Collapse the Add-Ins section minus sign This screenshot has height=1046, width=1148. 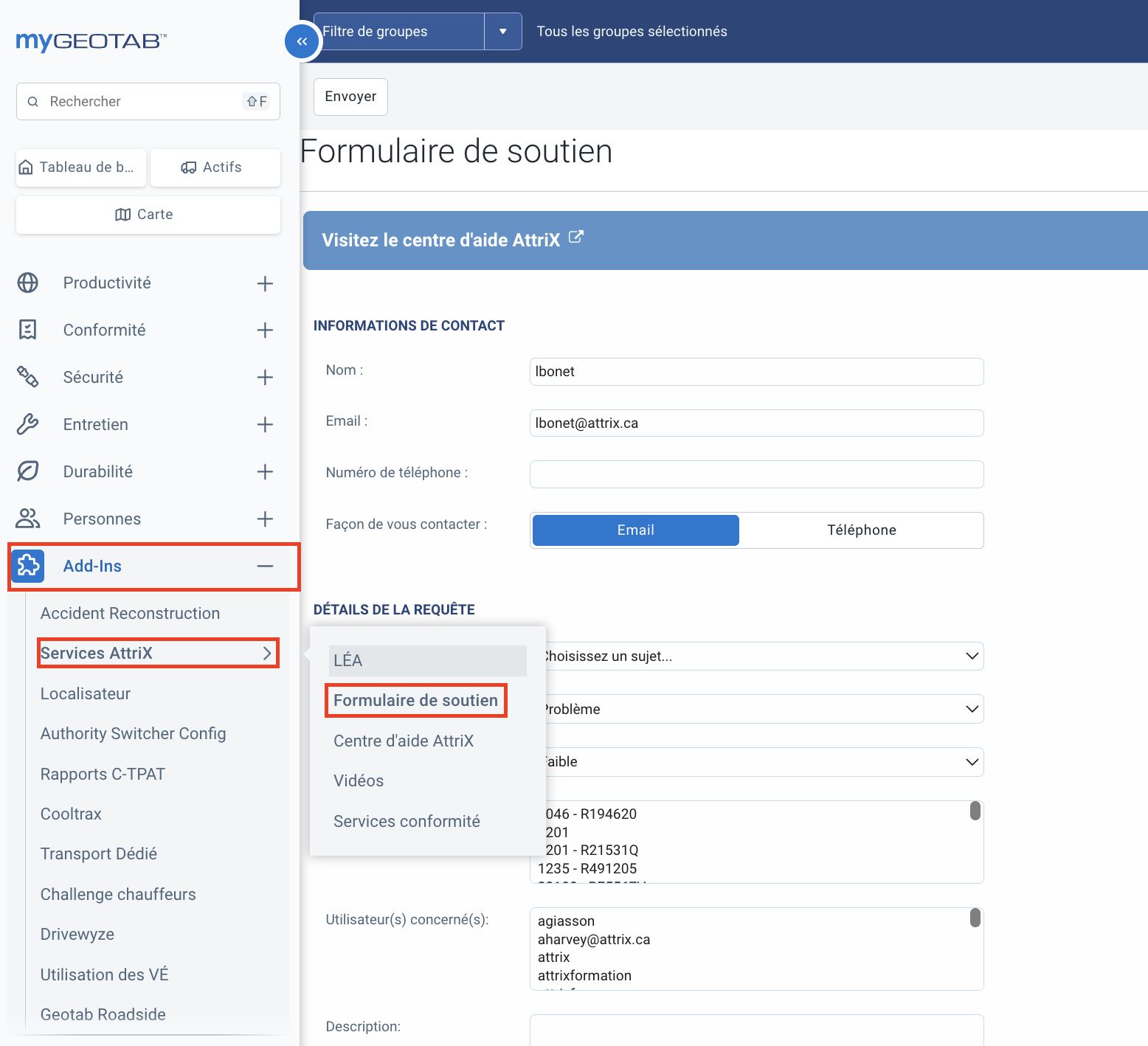(265, 566)
